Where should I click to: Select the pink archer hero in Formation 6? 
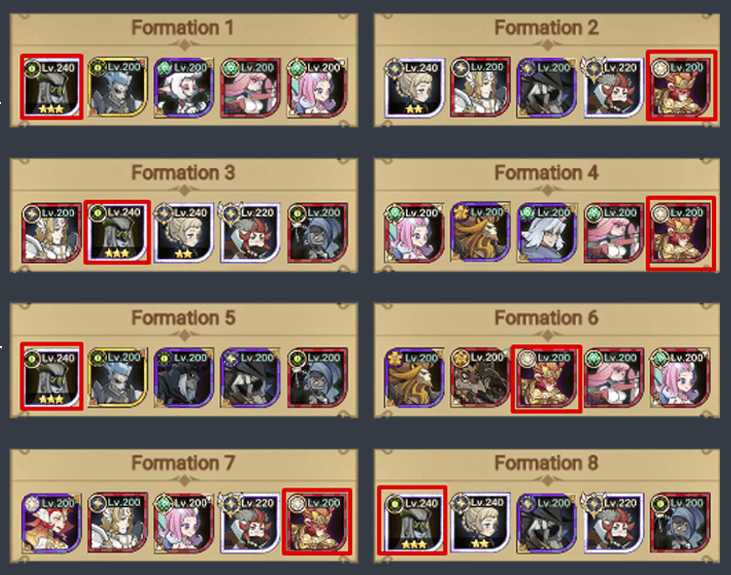pos(614,377)
